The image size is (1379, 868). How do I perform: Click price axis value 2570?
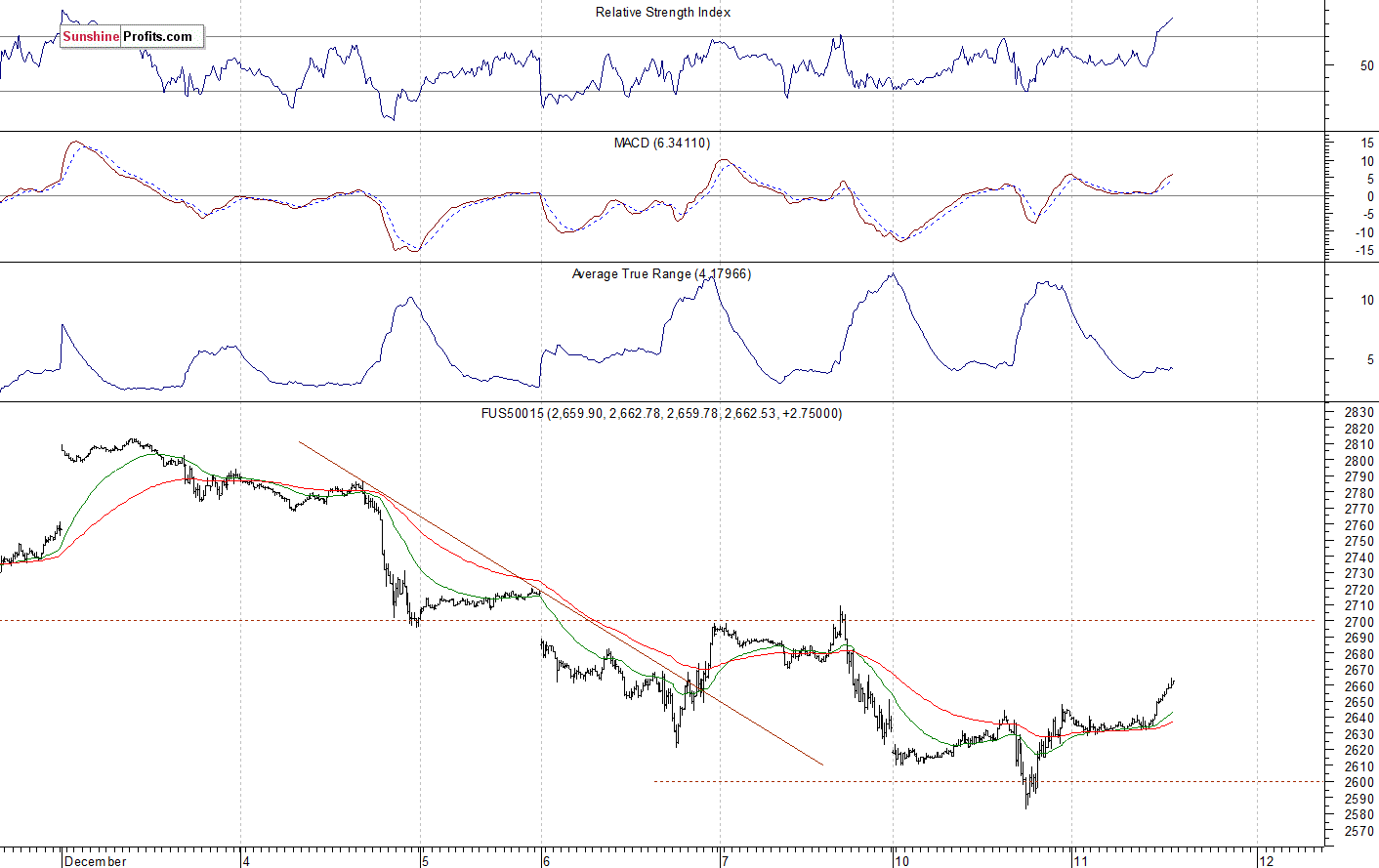pyautogui.click(x=1359, y=831)
